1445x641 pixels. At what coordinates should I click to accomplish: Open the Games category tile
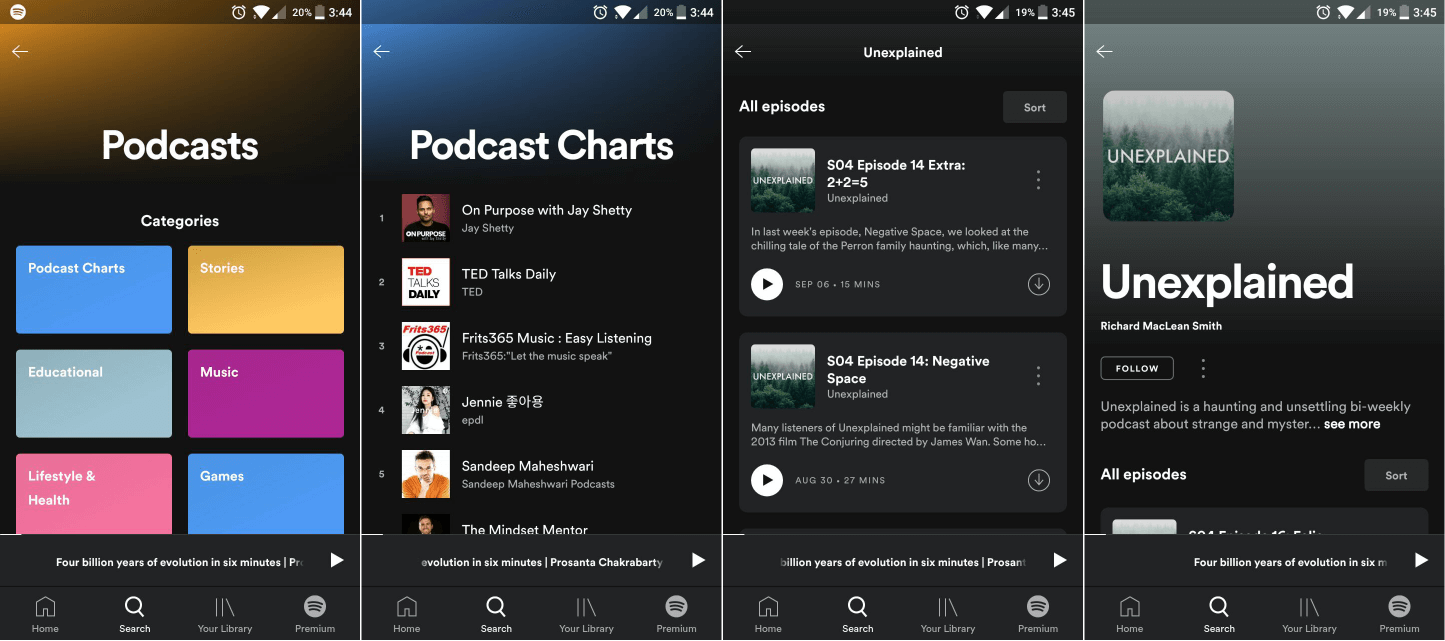266,494
